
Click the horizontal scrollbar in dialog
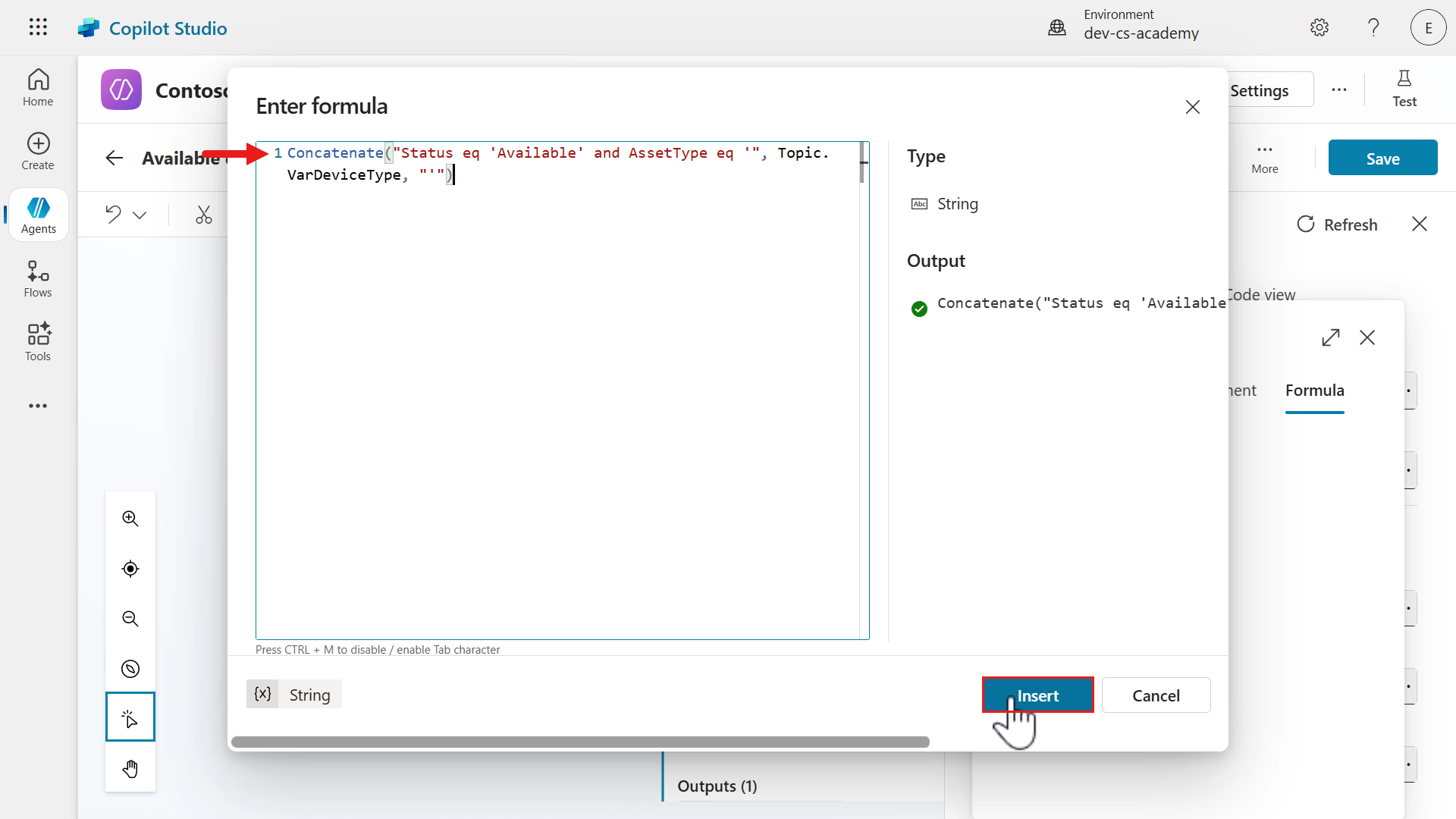580,742
